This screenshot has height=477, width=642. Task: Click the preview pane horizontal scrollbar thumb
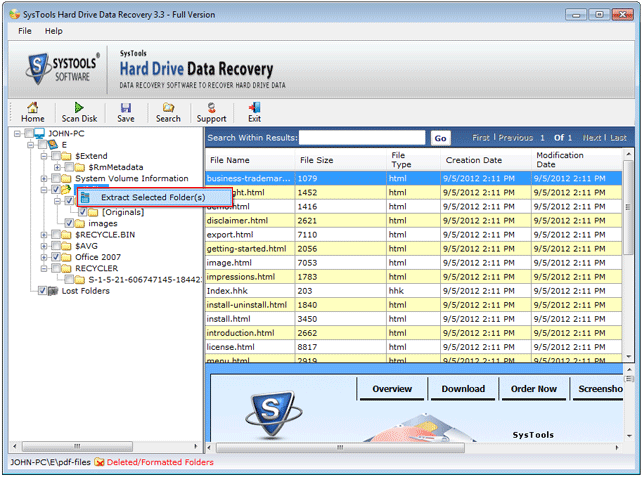340,448
